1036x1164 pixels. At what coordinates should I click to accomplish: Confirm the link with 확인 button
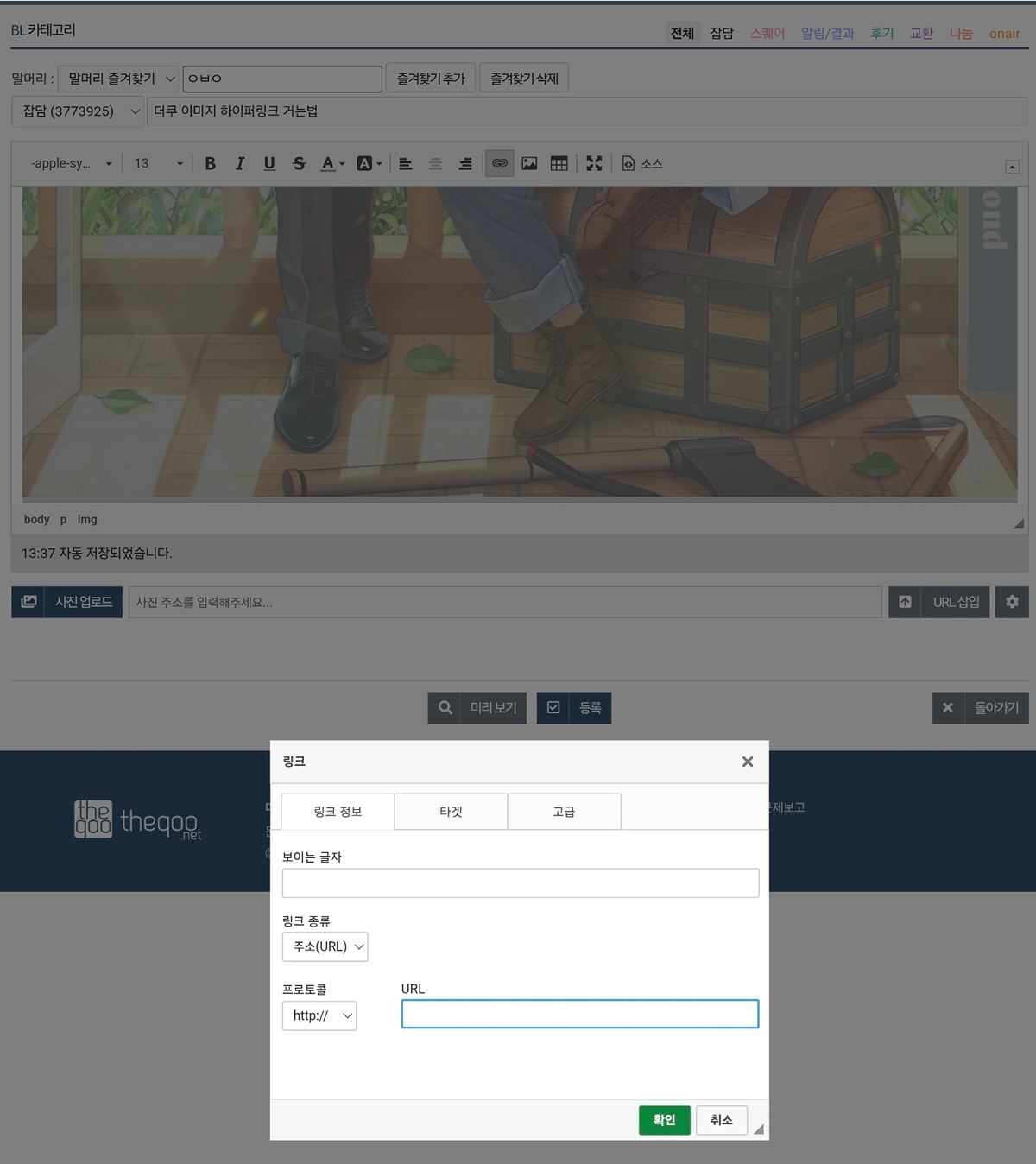[664, 1120]
